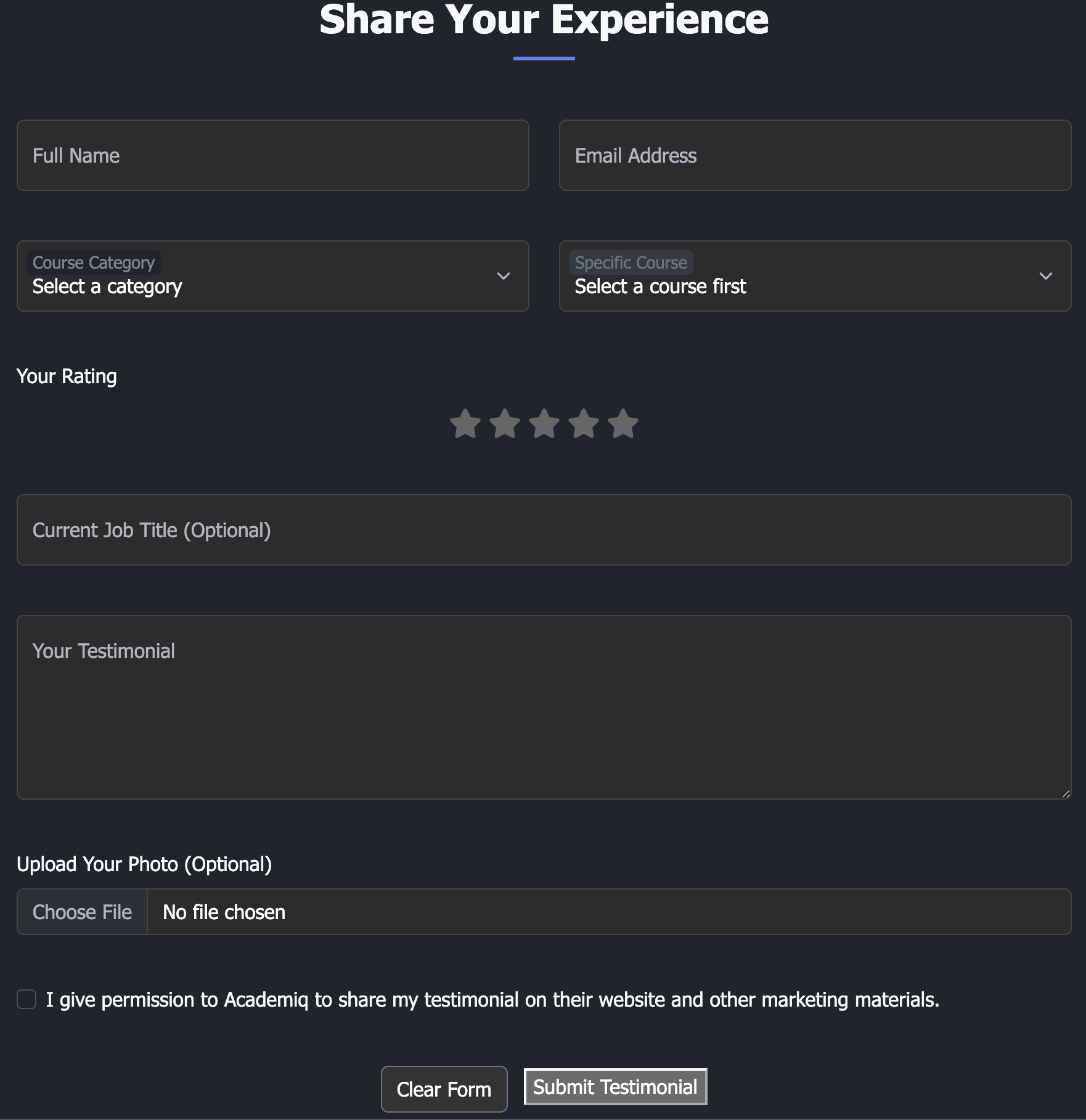Screen dimensions: 1086x1120
Task: Click inside the Your Testimonial textarea
Action: point(544,707)
